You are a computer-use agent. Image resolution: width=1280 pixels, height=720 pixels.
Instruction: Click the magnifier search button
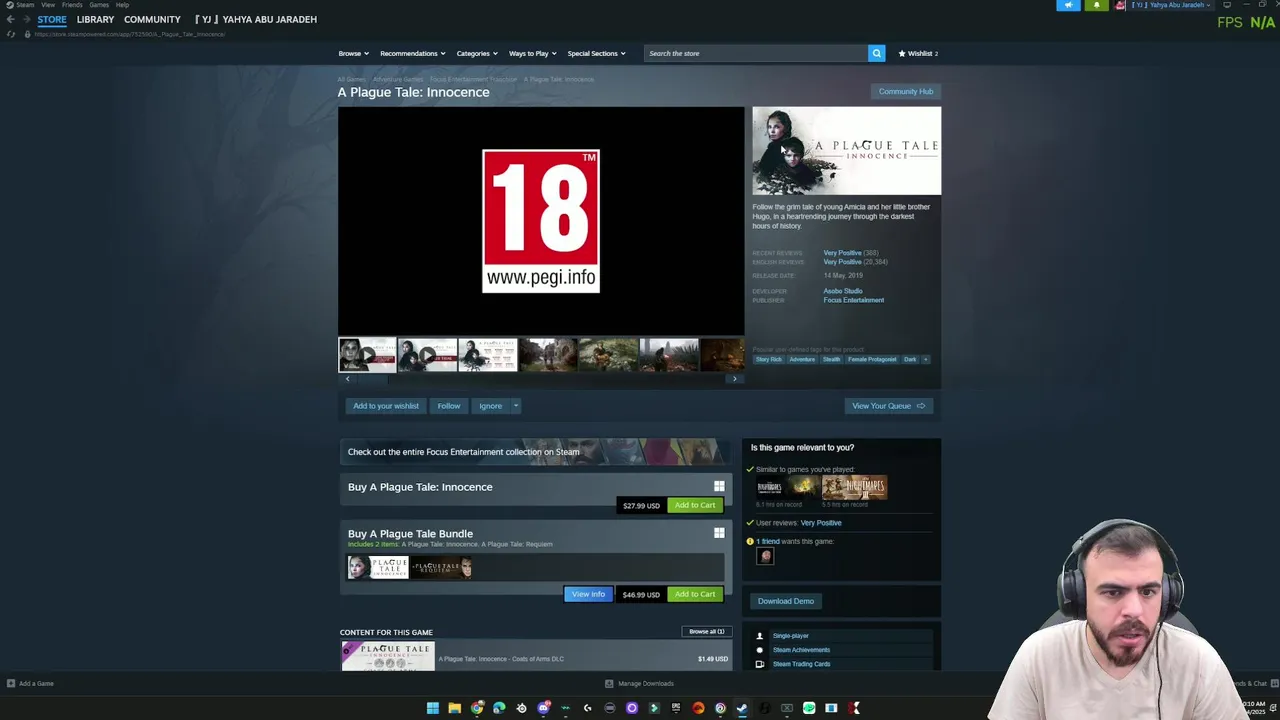876,53
